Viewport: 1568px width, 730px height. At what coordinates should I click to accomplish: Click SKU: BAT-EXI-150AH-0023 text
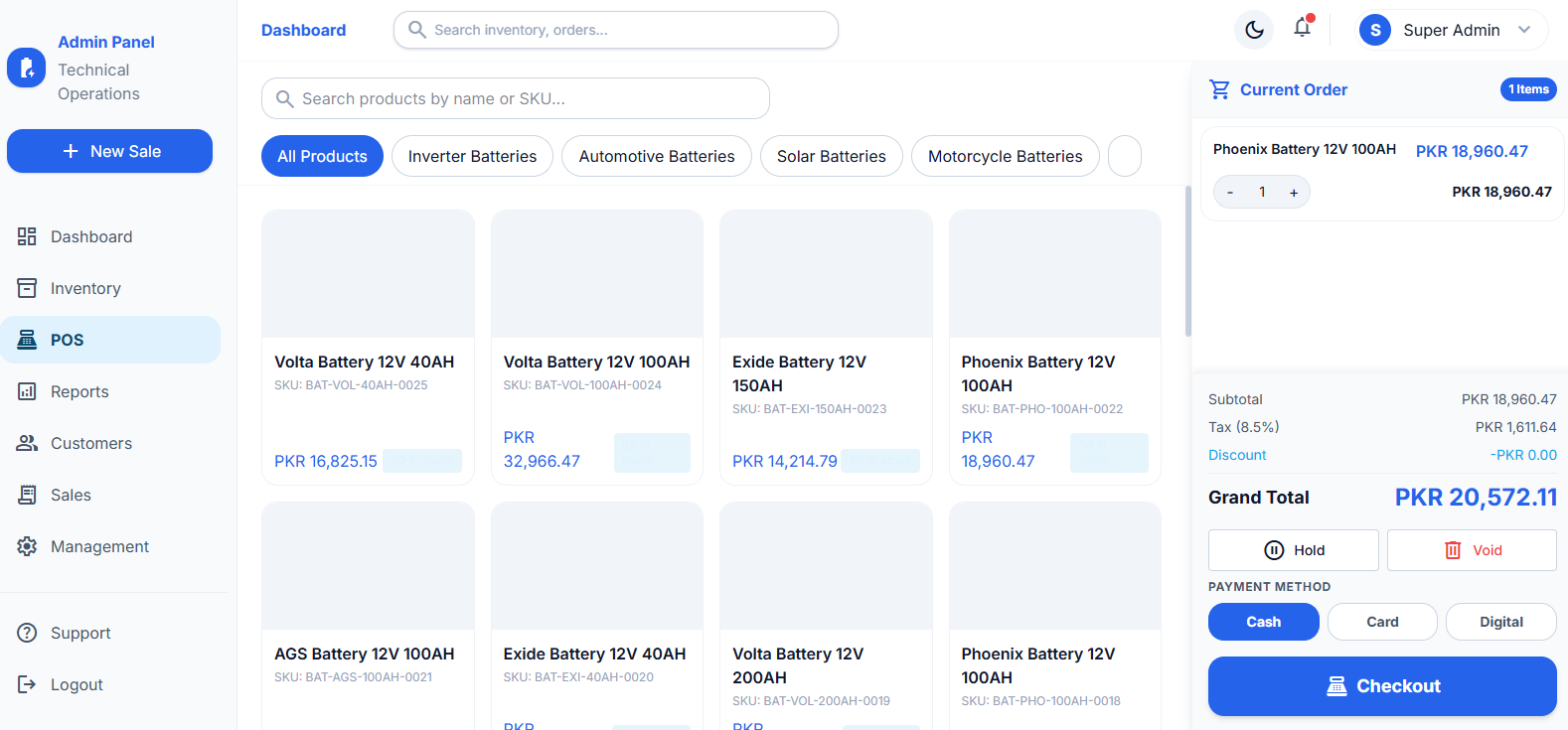(x=810, y=409)
